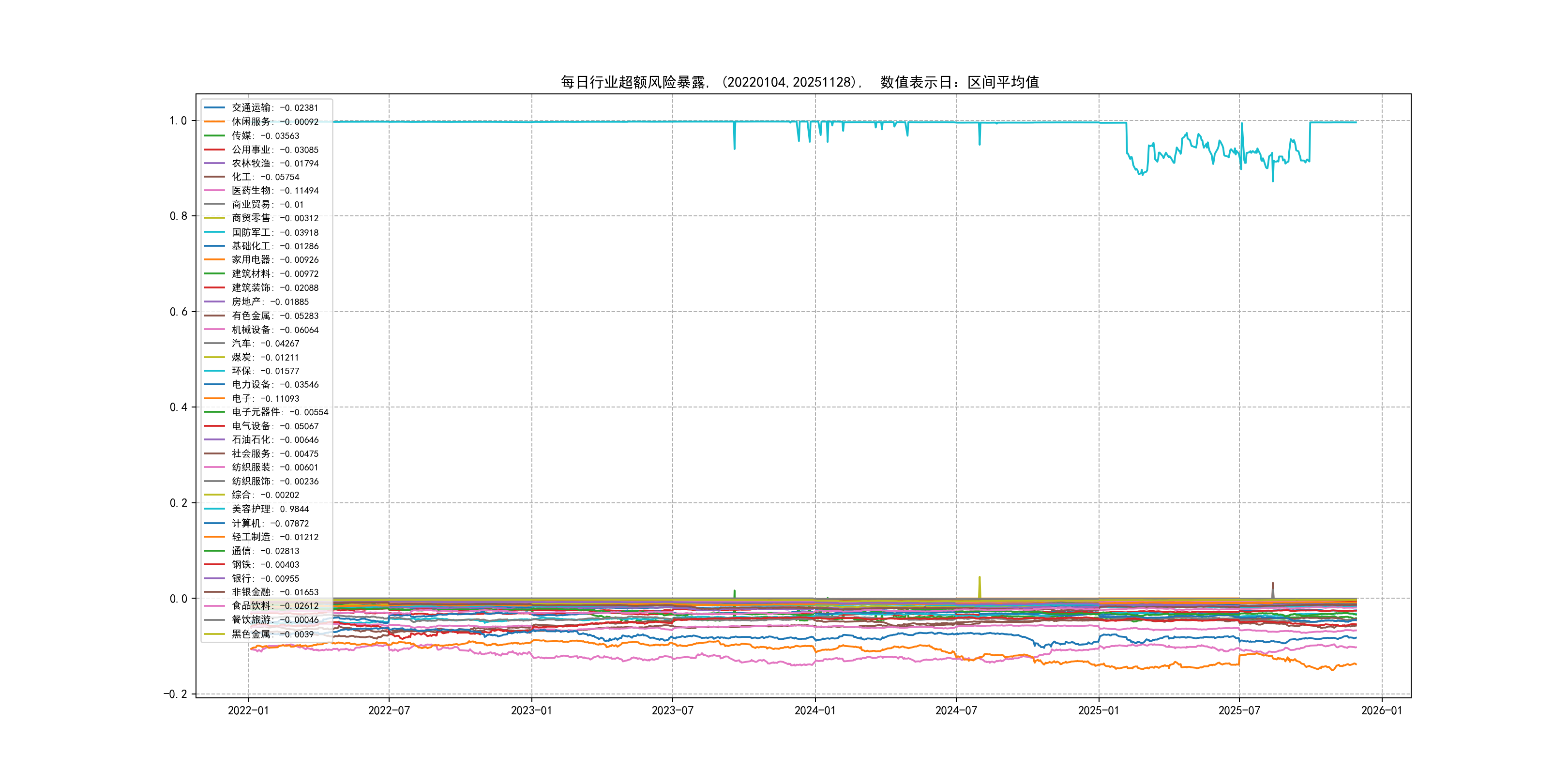The width and height of the screenshot is (1568, 784).
Task: Click the 1.0 y-axis tick label
Action: 179,121
